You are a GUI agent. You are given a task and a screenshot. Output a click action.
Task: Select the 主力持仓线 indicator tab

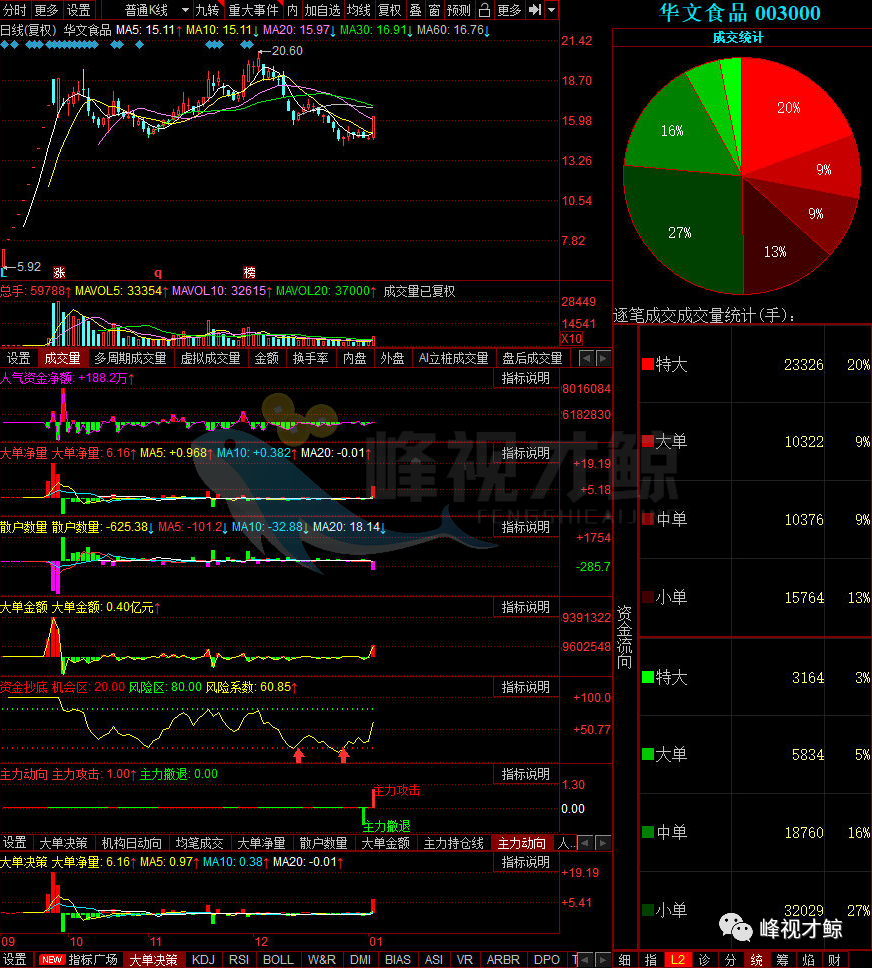click(x=454, y=843)
